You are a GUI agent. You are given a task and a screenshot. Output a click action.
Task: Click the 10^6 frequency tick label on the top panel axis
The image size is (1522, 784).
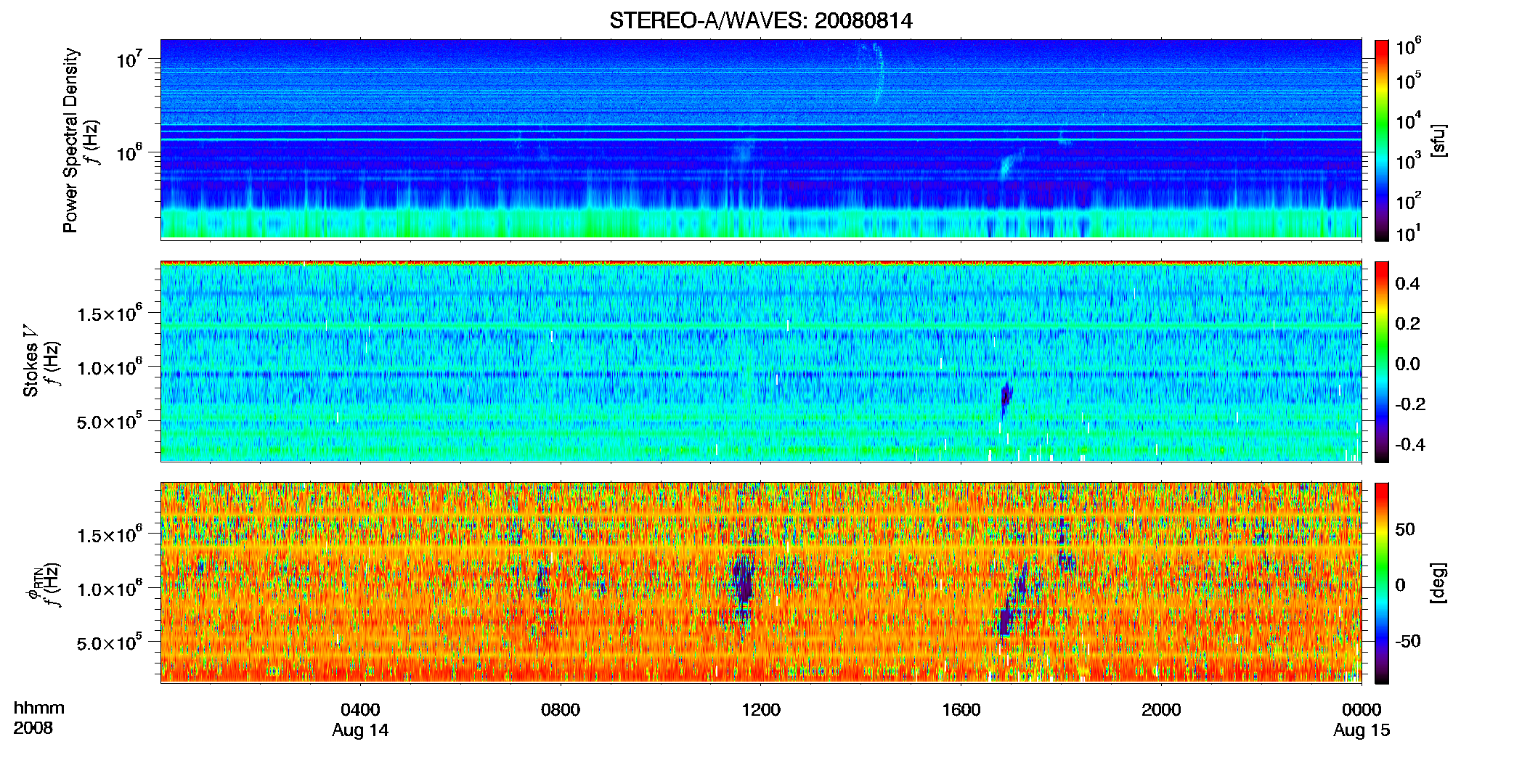[x=128, y=152]
